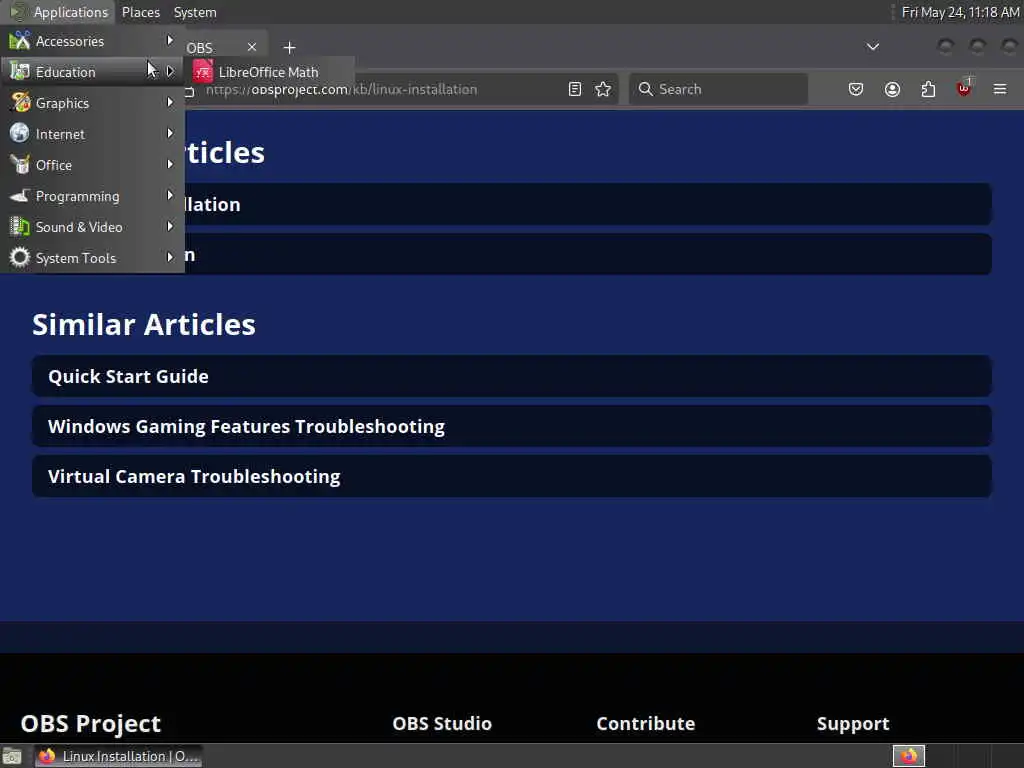This screenshot has width=1024, height=768.
Task: Open the Office menu category
Action: (92, 165)
